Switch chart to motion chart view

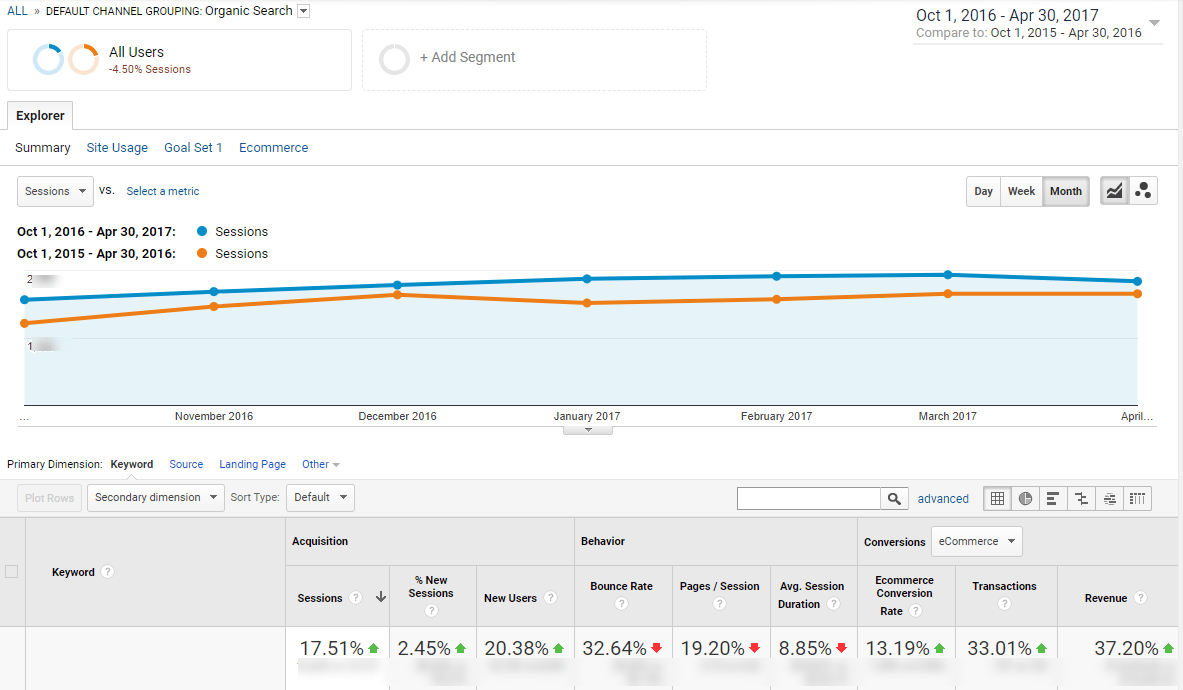(1143, 191)
